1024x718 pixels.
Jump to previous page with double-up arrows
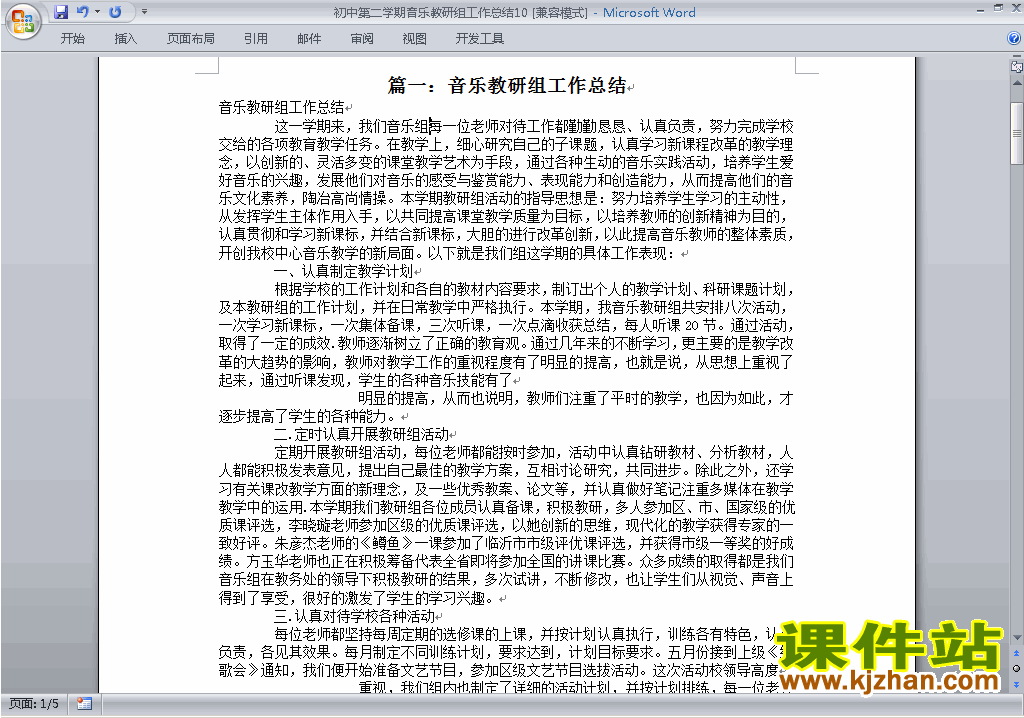click(x=1017, y=653)
